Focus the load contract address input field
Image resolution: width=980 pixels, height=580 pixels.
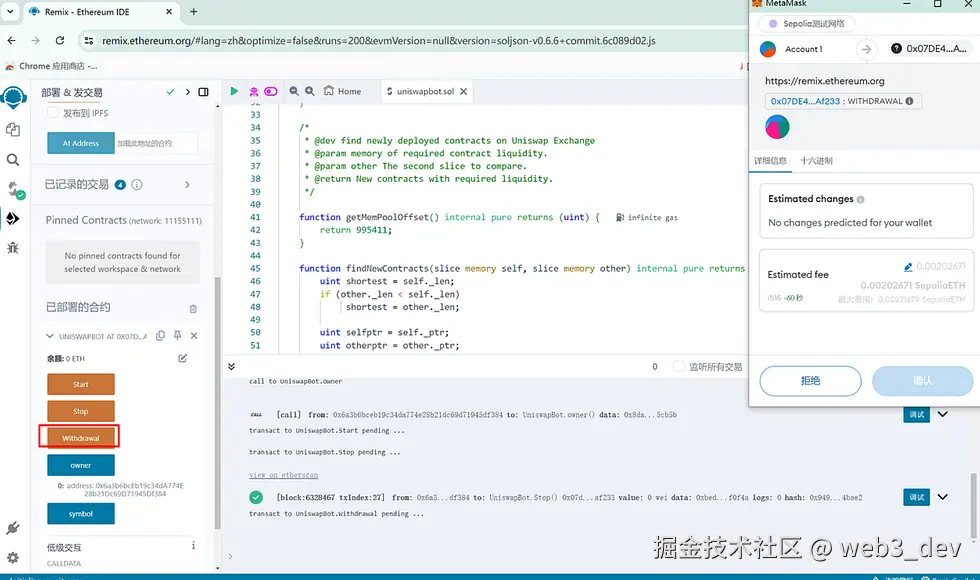(156, 143)
